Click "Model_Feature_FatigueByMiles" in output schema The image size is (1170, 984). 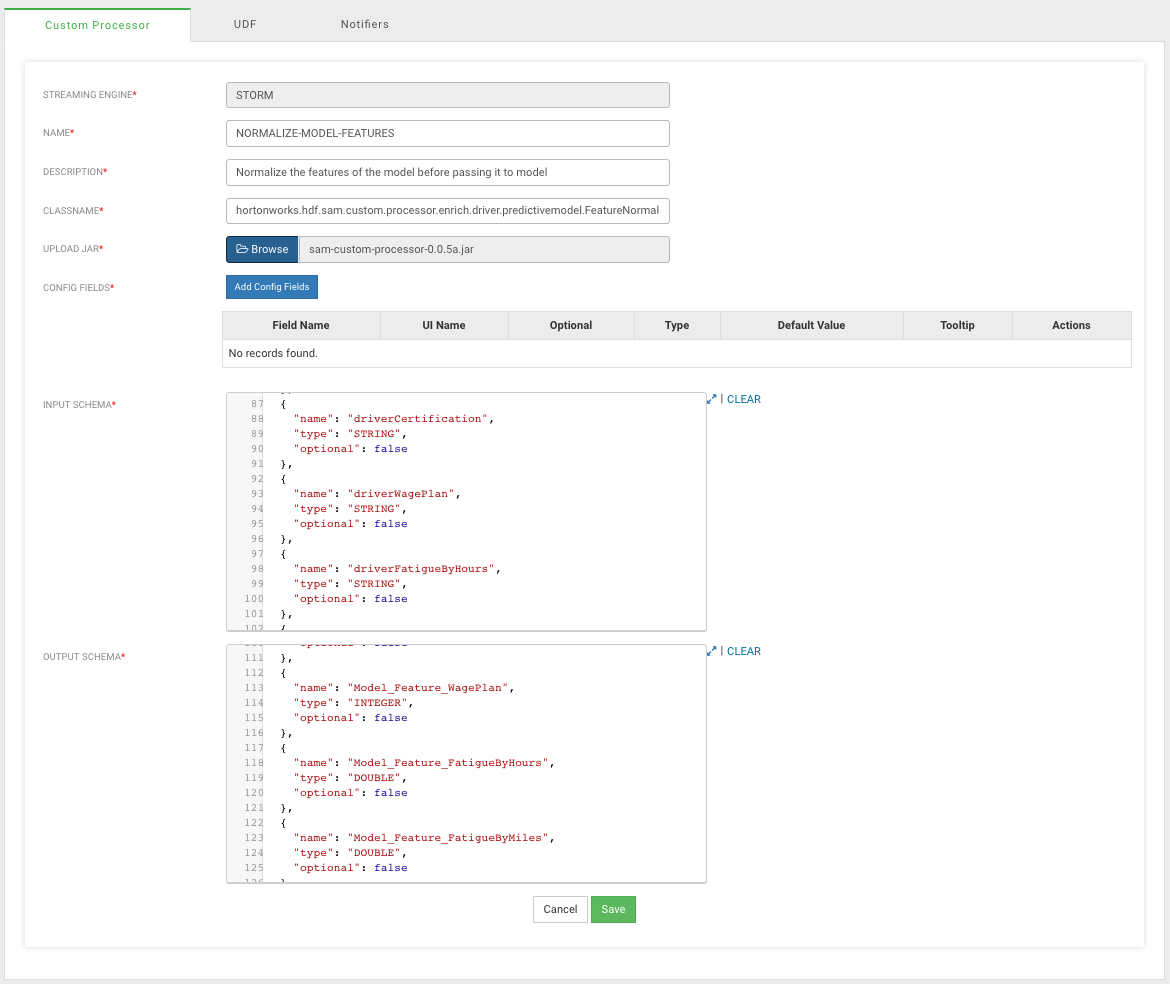click(x=451, y=838)
